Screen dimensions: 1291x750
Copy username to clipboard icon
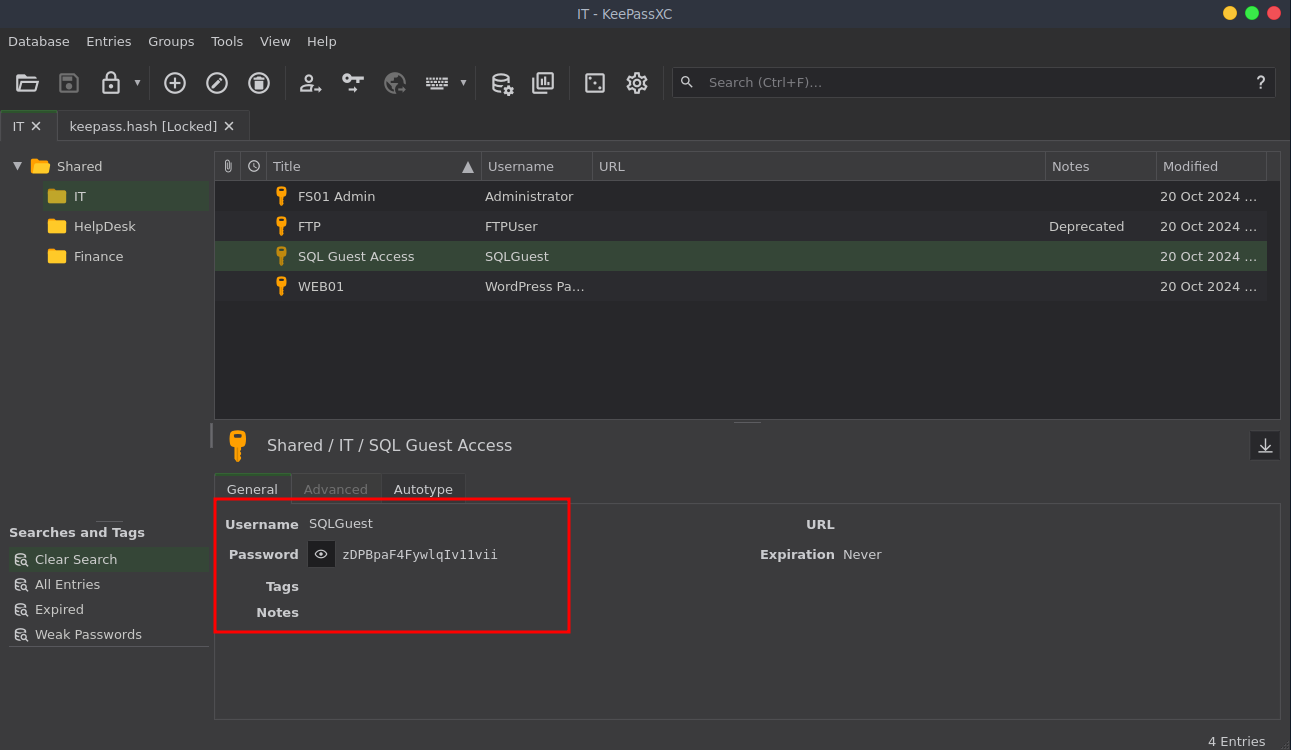tap(311, 83)
